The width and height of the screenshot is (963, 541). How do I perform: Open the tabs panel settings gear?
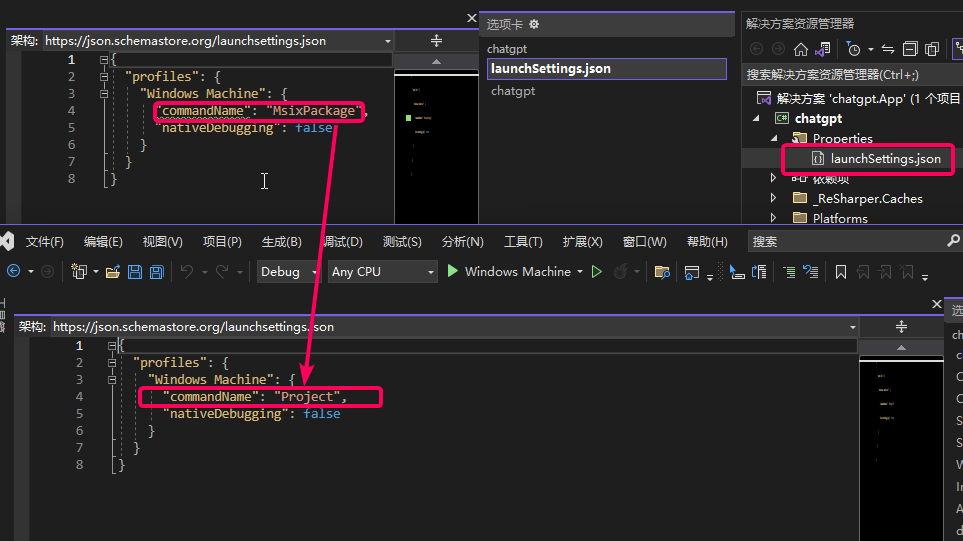pos(534,24)
